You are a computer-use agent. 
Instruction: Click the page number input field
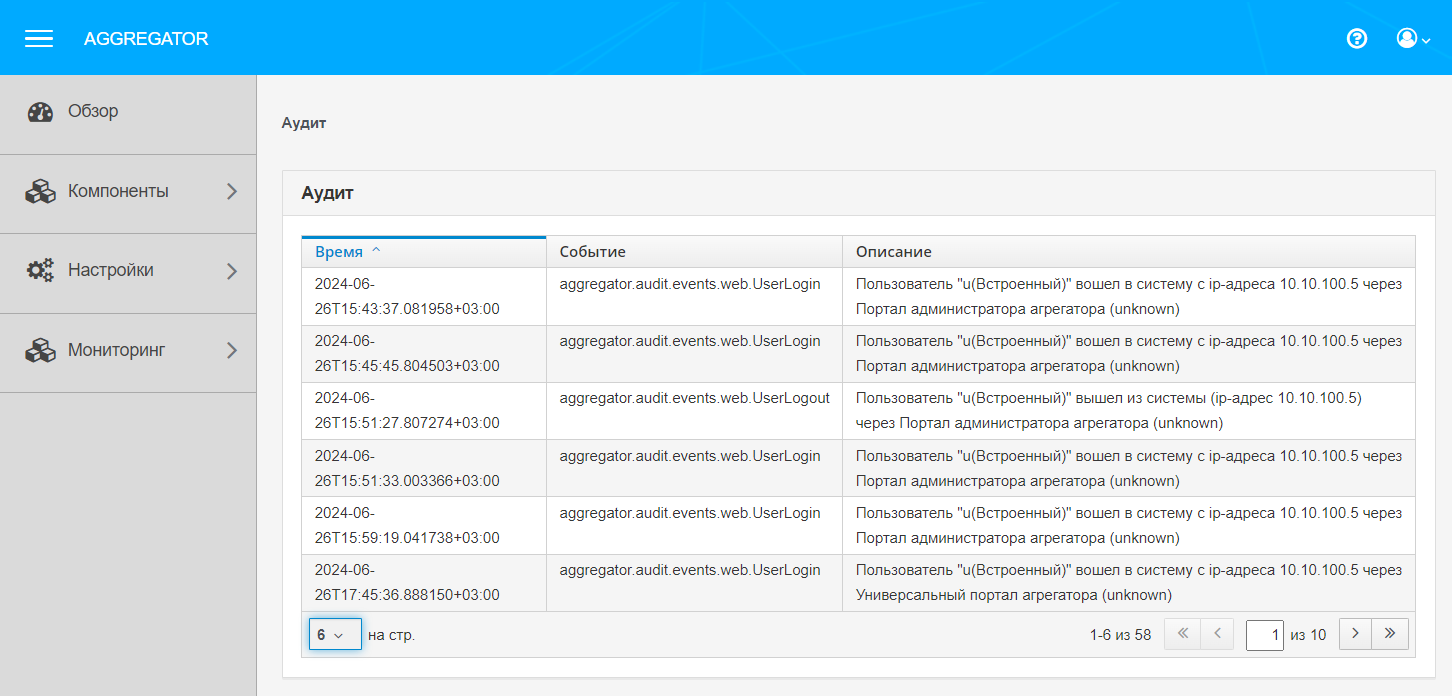coord(1264,635)
